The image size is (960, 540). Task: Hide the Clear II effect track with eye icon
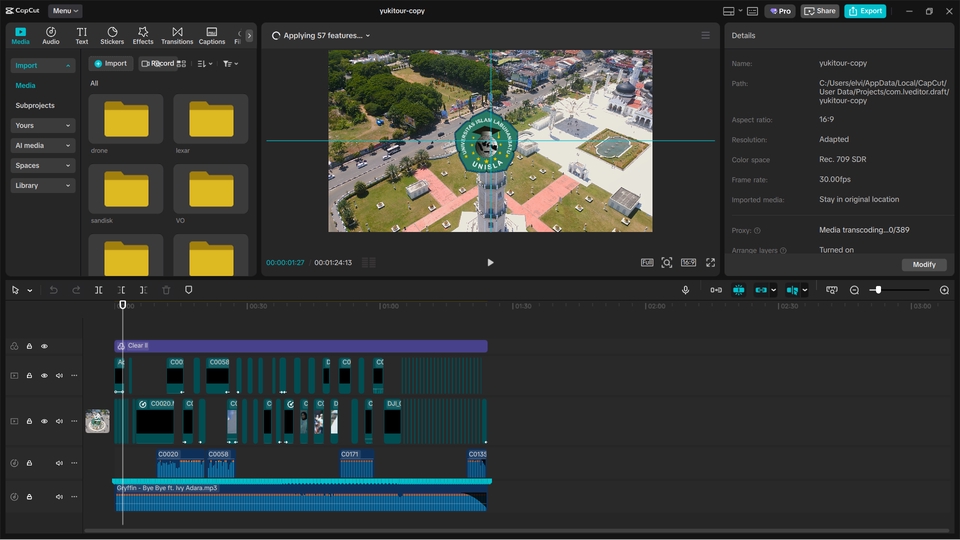(x=44, y=346)
